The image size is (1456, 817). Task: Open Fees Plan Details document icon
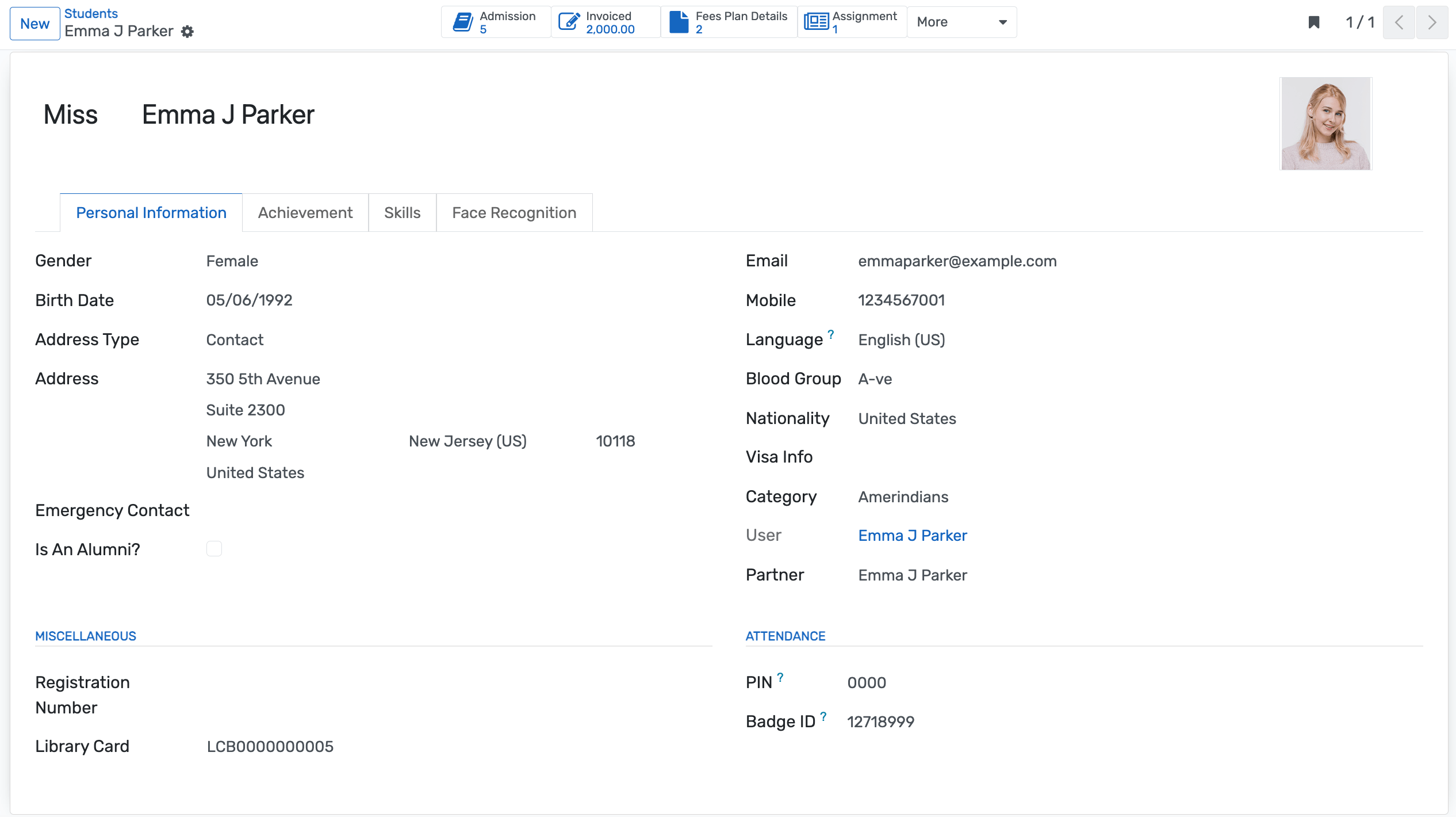679,21
